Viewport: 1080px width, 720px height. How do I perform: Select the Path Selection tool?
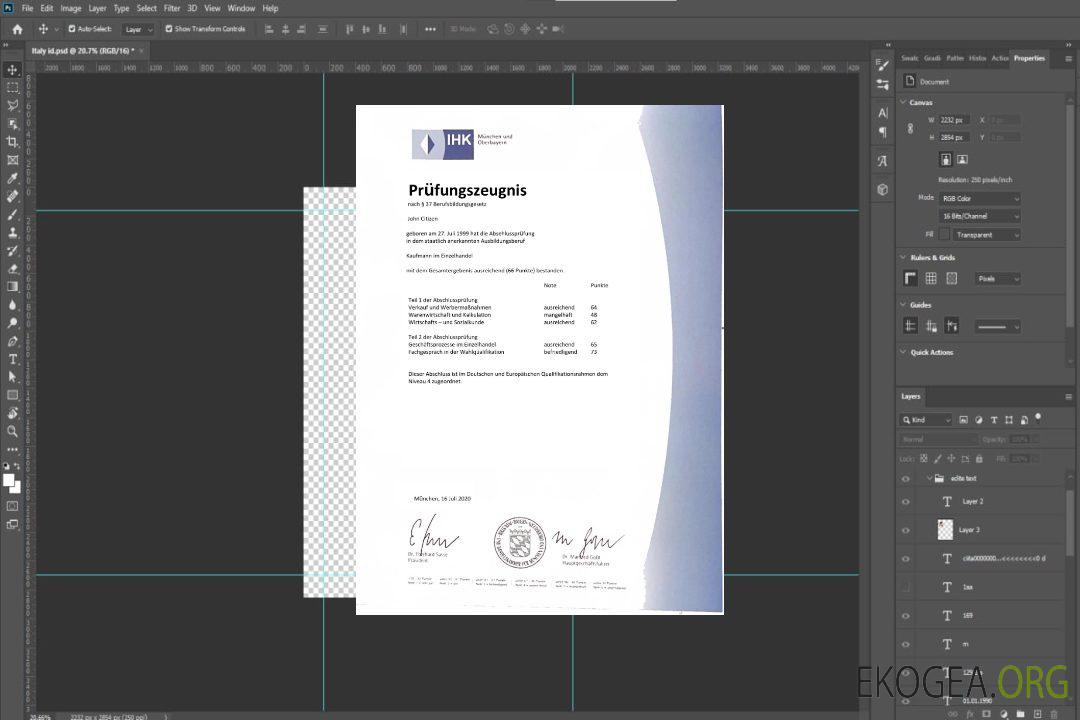pos(12,377)
